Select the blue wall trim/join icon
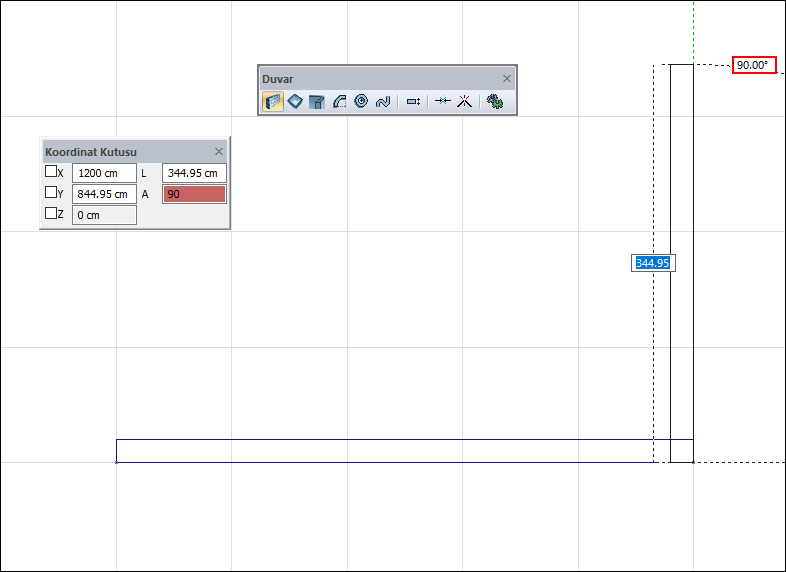786x572 pixels. tap(443, 102)
